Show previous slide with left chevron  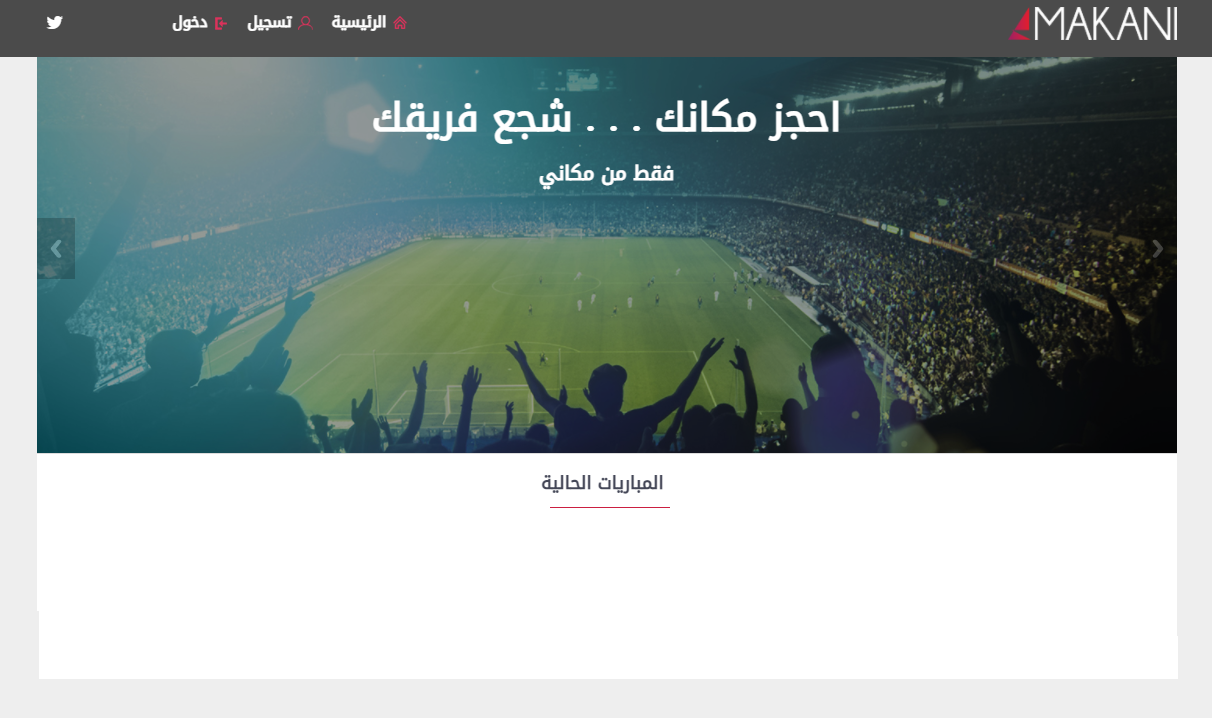click(56, 248)
